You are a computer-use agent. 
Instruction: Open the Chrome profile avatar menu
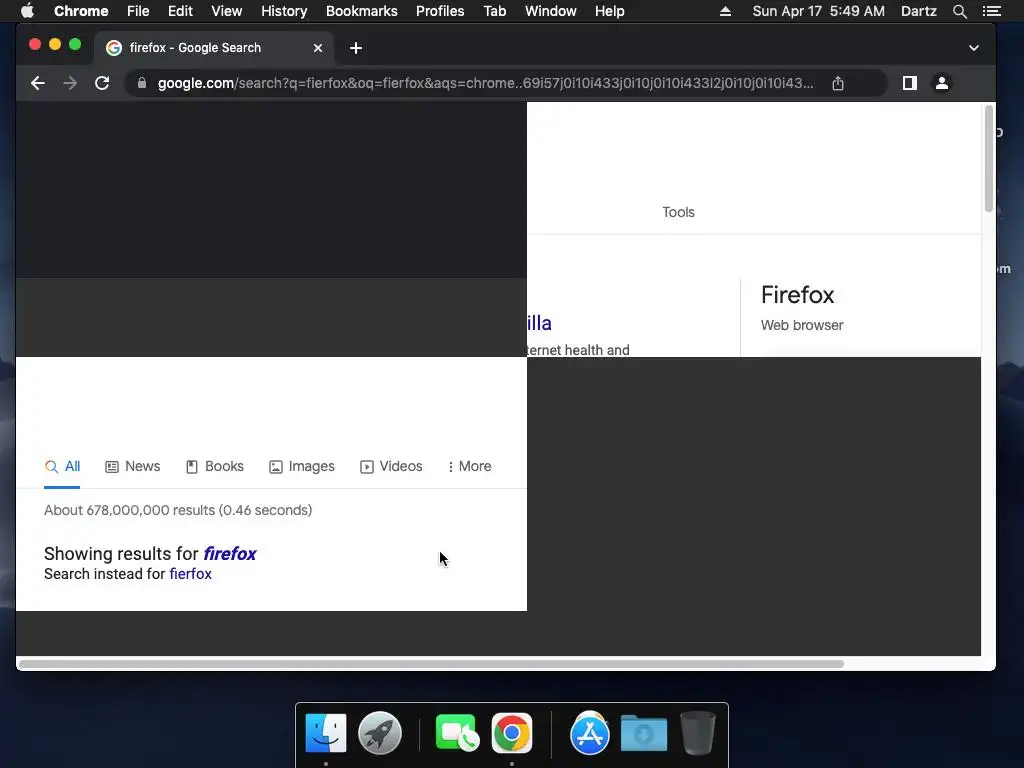(x=942, y=83)
